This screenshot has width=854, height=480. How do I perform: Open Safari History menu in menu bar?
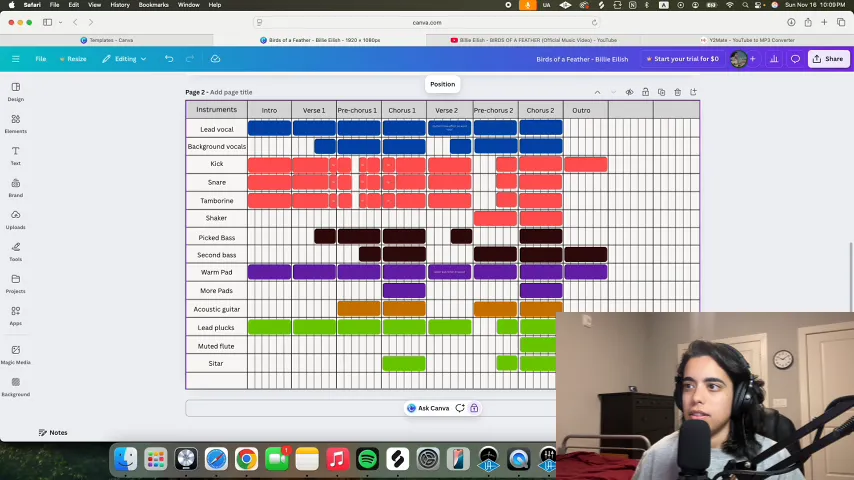pos(120,5)
